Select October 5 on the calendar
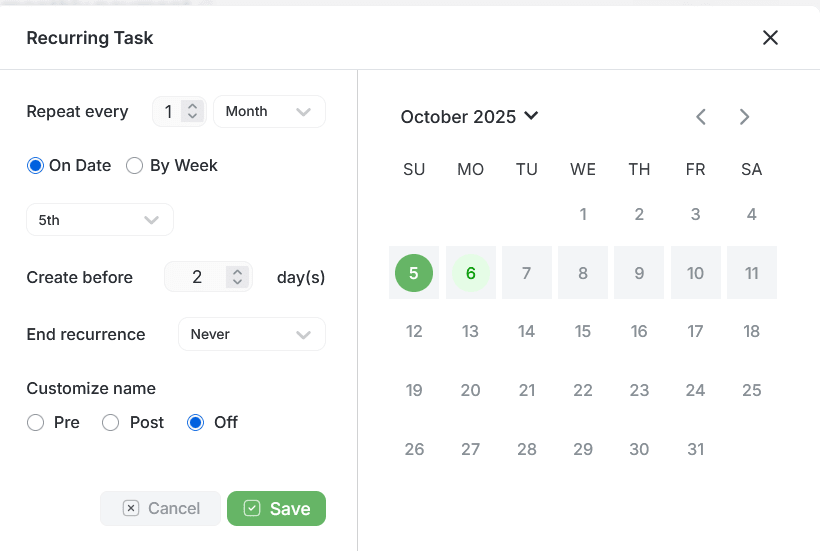The image size is (820, 551). (414, 273)
